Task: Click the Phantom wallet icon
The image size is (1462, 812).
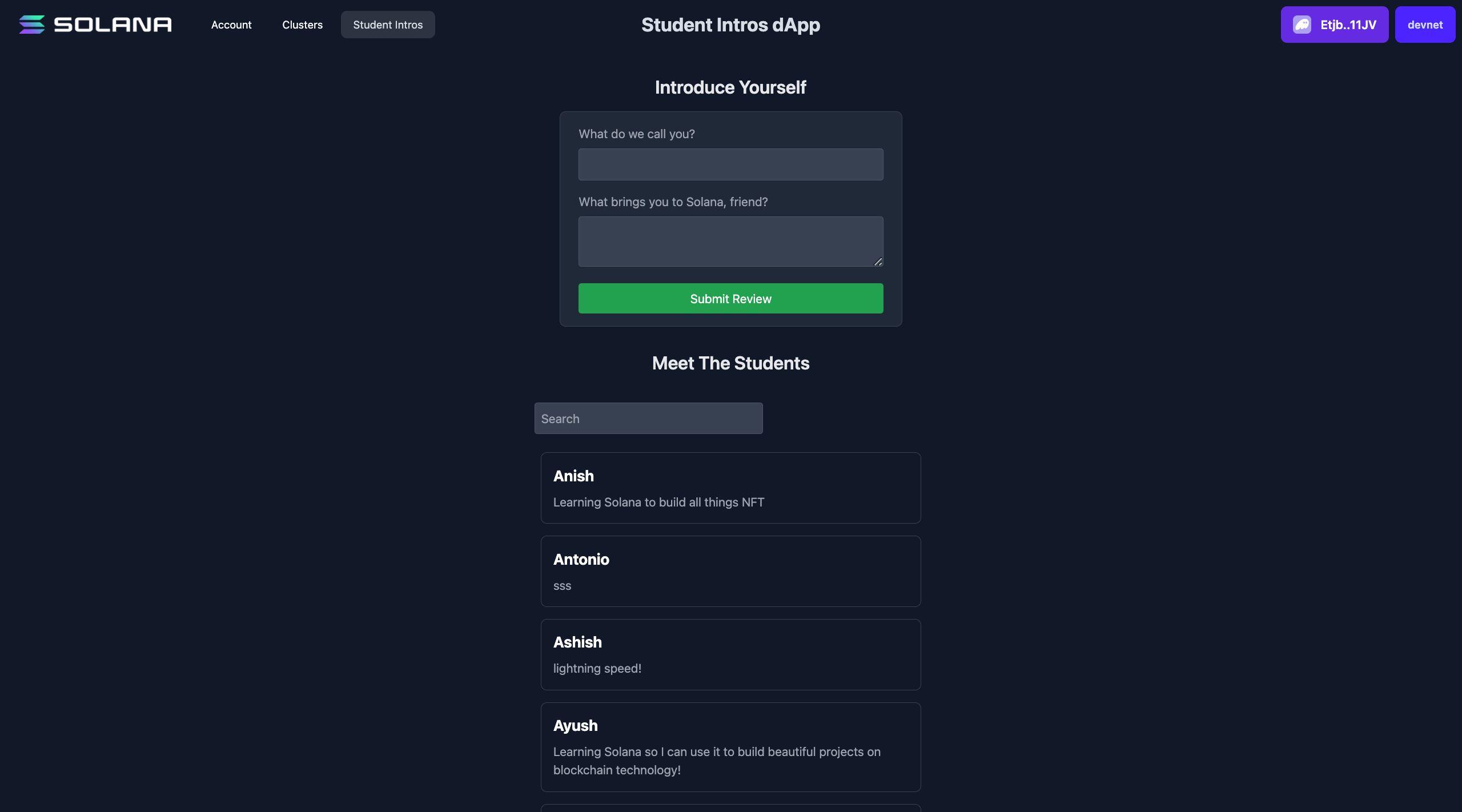Action: 1302,25
